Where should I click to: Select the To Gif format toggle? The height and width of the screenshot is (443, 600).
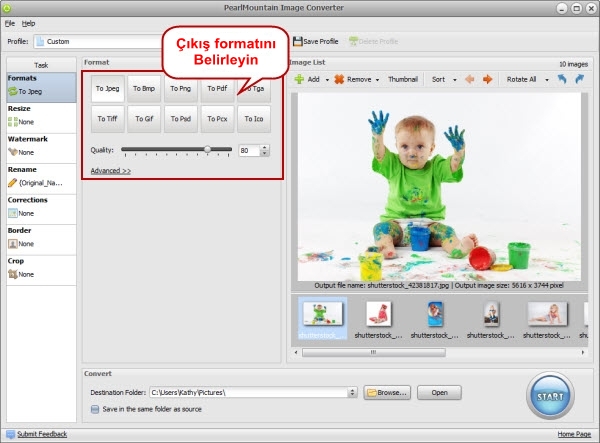(144, 118)
